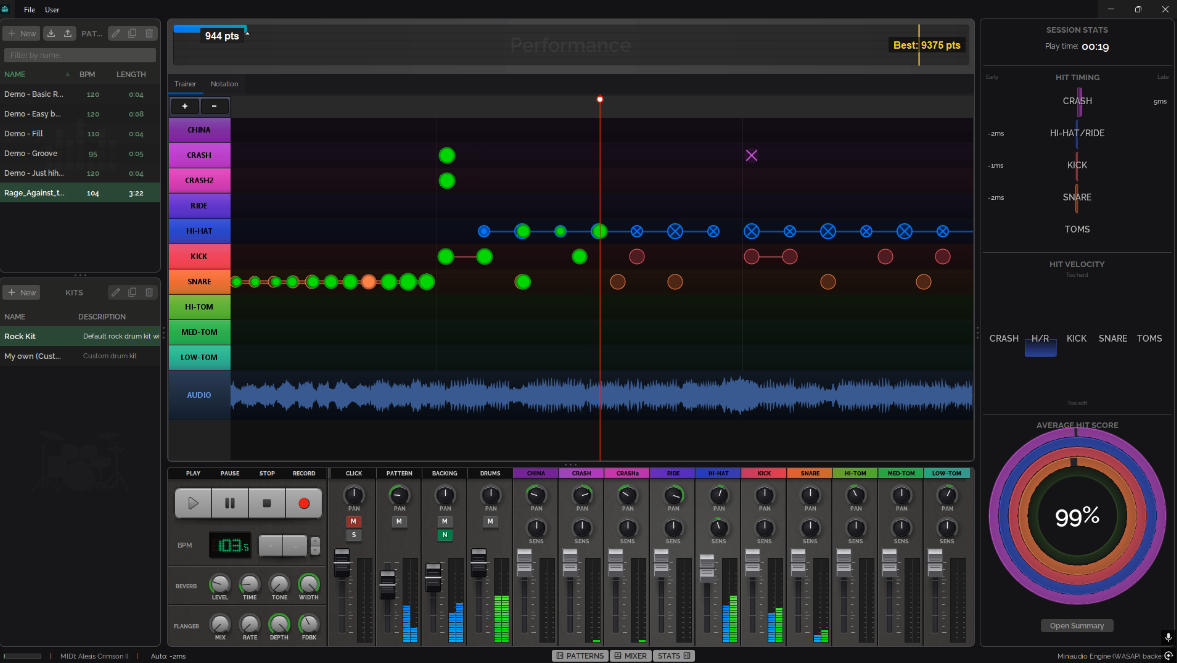Duplicate the selected kit using copy icon
Screen dimensions: 1177x663
132,292
